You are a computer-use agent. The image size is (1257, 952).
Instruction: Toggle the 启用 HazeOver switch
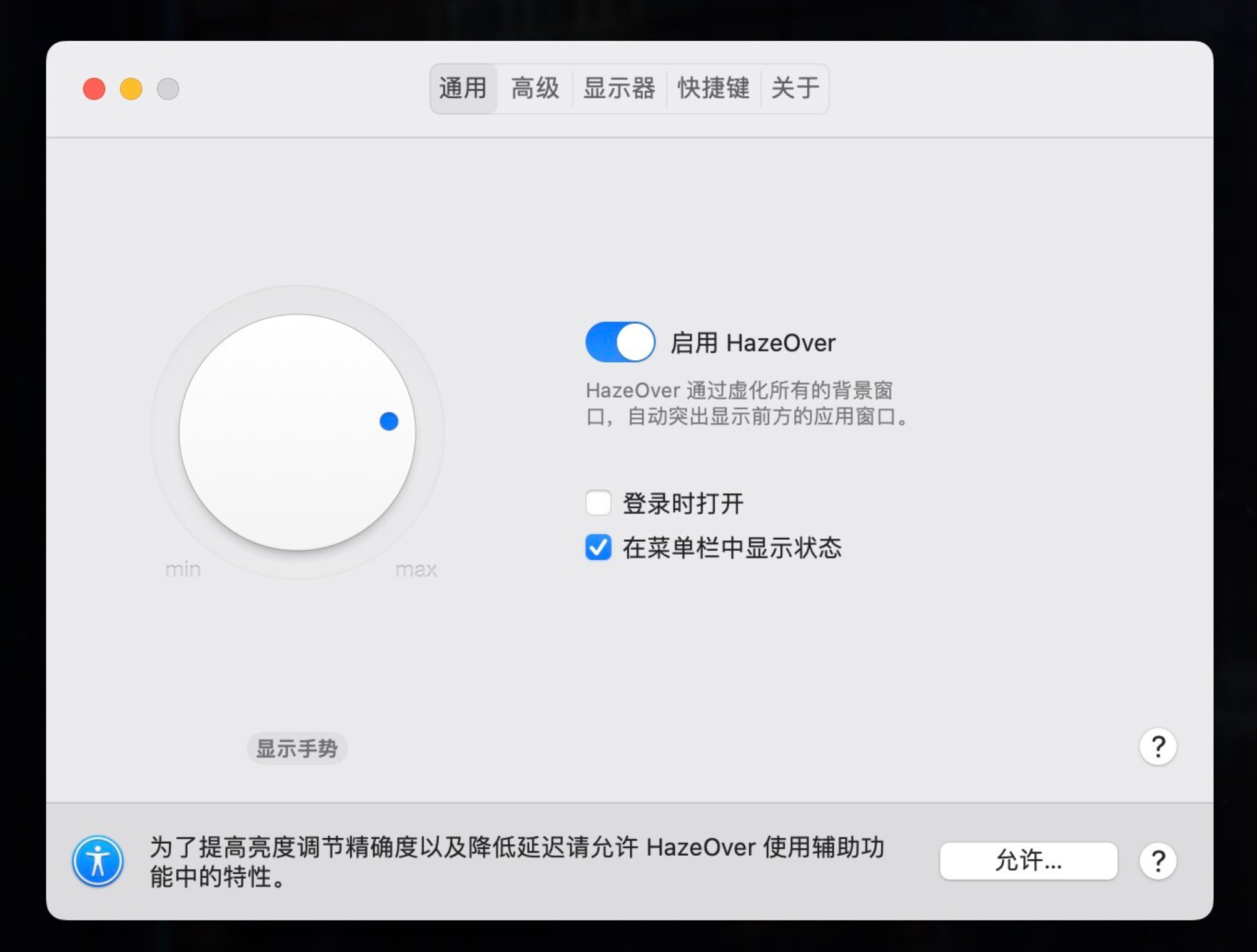[620, 342]
